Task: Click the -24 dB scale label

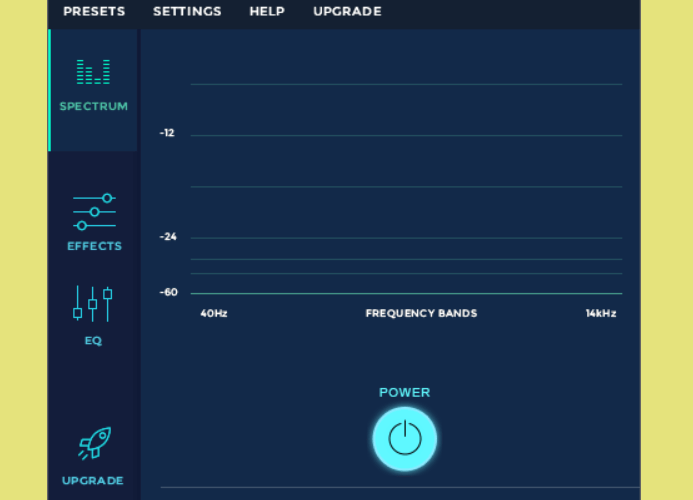Action: [x=168, y=237]
